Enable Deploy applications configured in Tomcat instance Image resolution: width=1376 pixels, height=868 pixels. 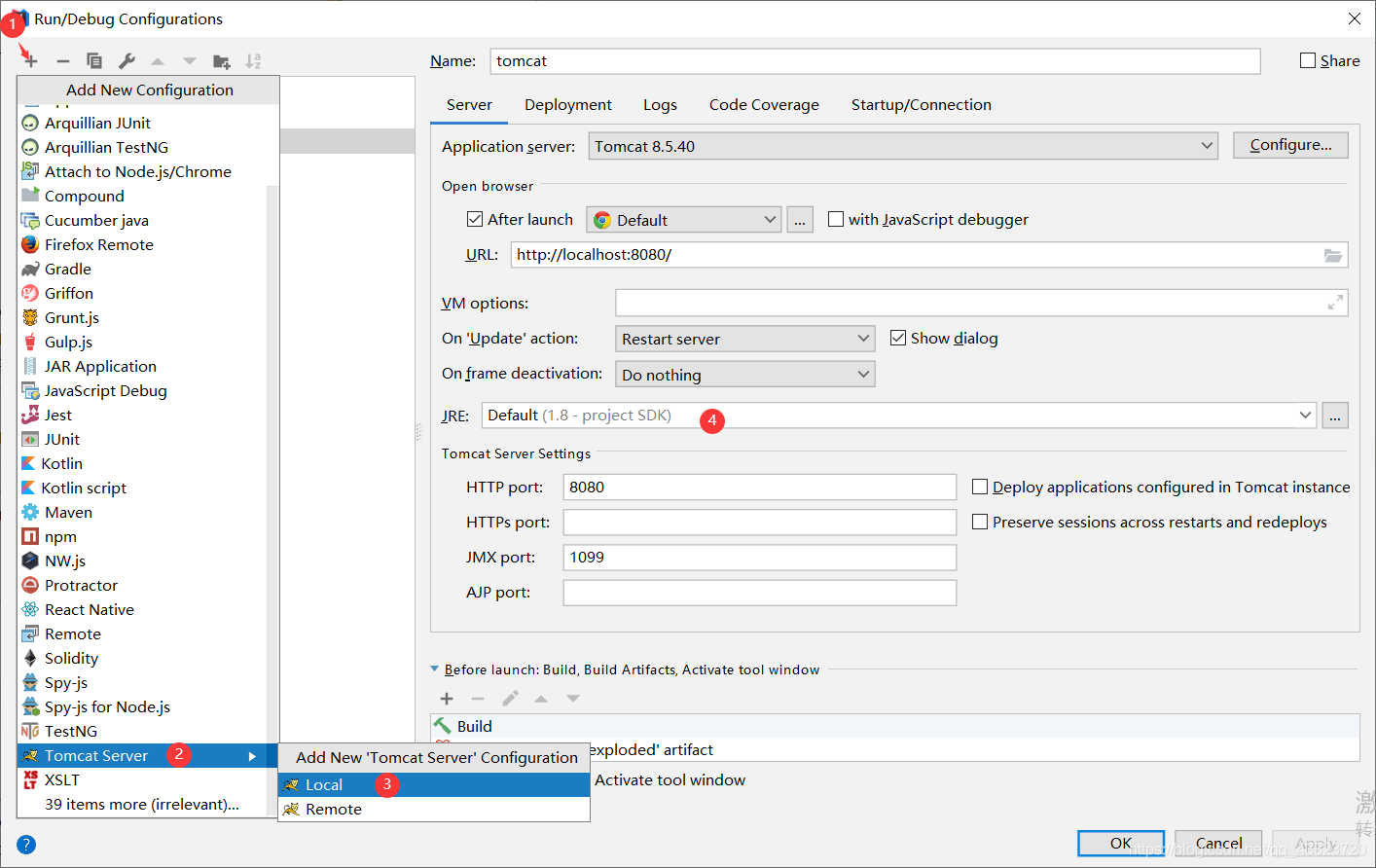980,488
